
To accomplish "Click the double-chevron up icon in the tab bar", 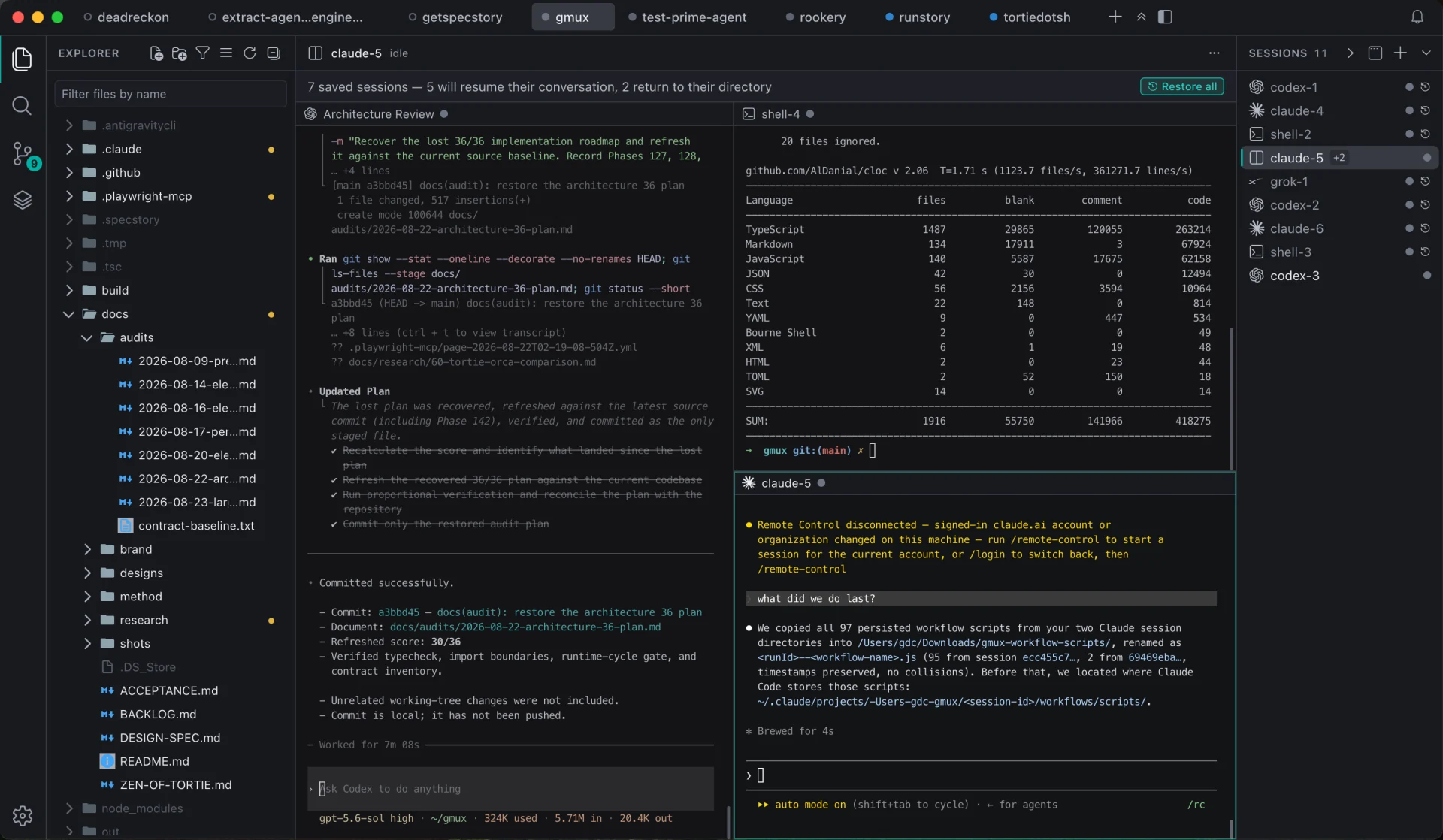I will [1141, 17].
